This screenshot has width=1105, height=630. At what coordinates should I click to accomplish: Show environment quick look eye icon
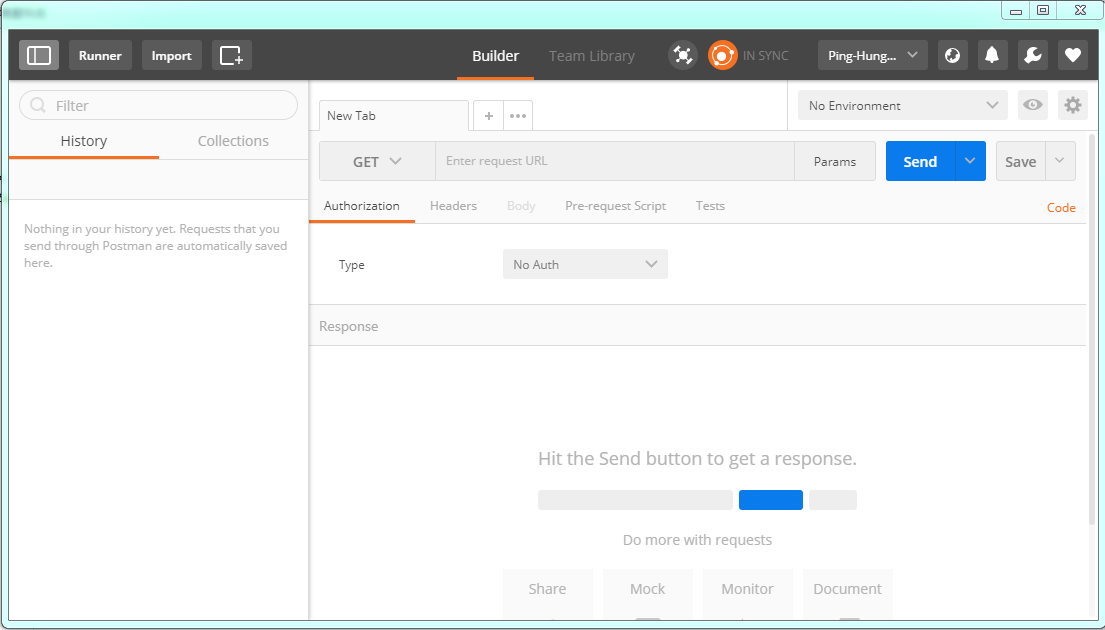[1032, 105]
